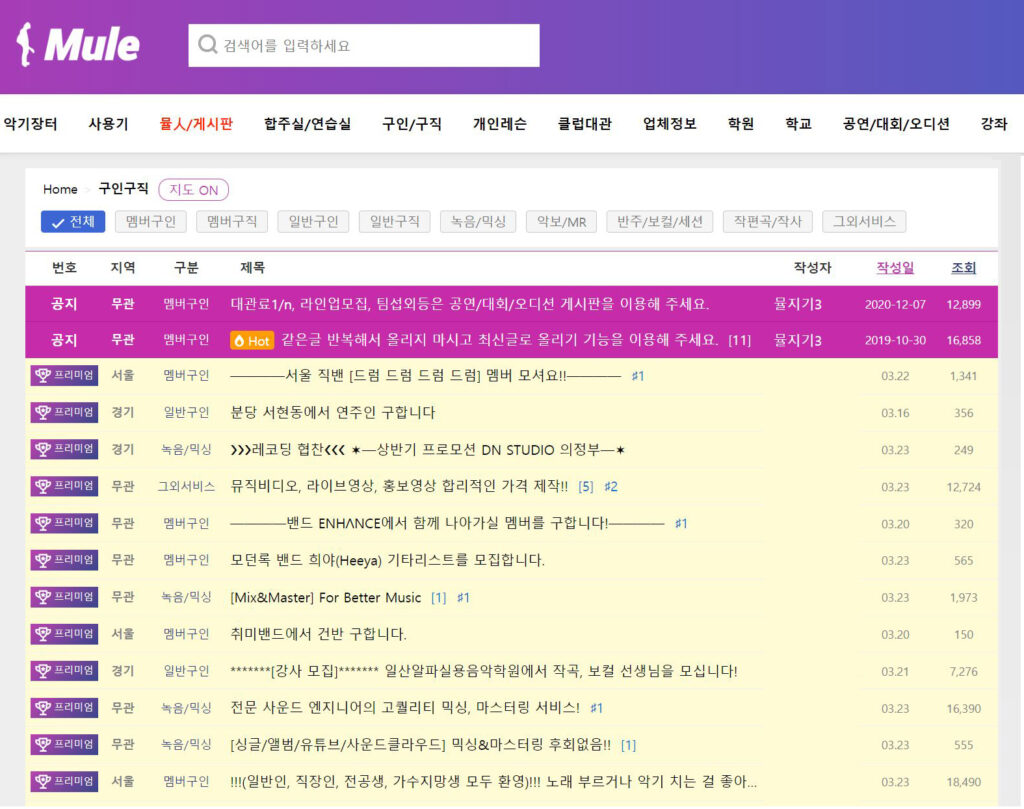This screenshot has width=1024, height=809.
Task: Select the 작편곡/작사 filter tab
Action: tap(767, 221)
